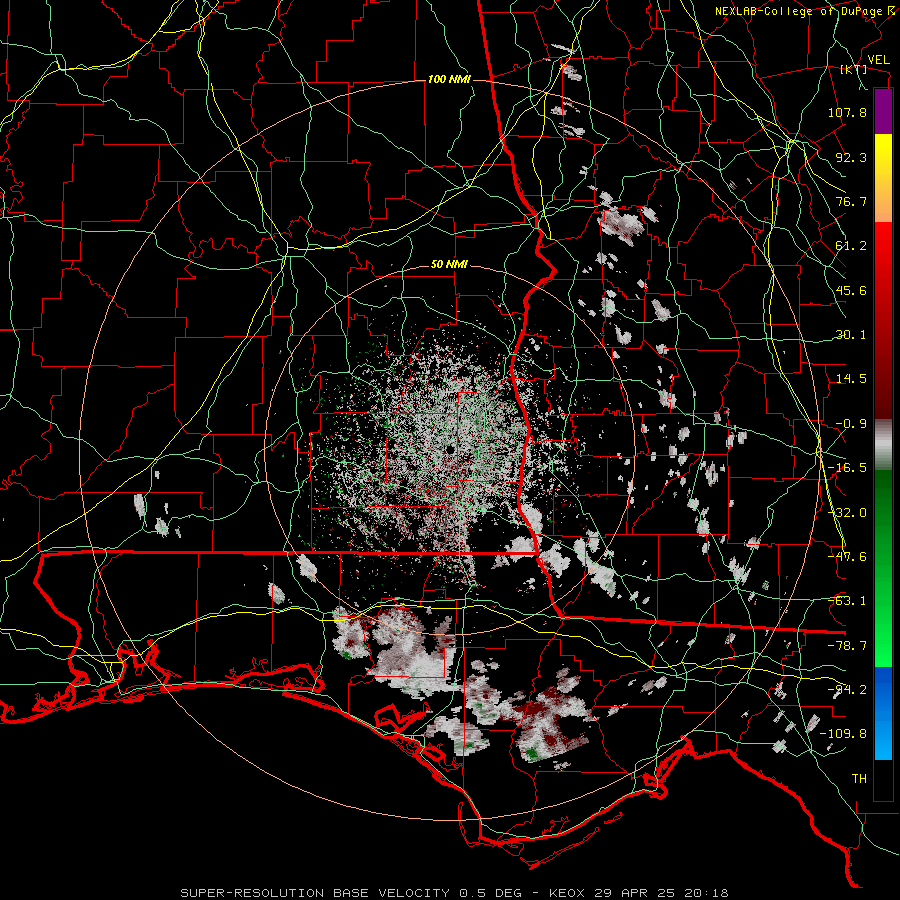900x900 pixels.
Task: Click the 61.2 velocity scale value
Action: [x=851, y=246]
